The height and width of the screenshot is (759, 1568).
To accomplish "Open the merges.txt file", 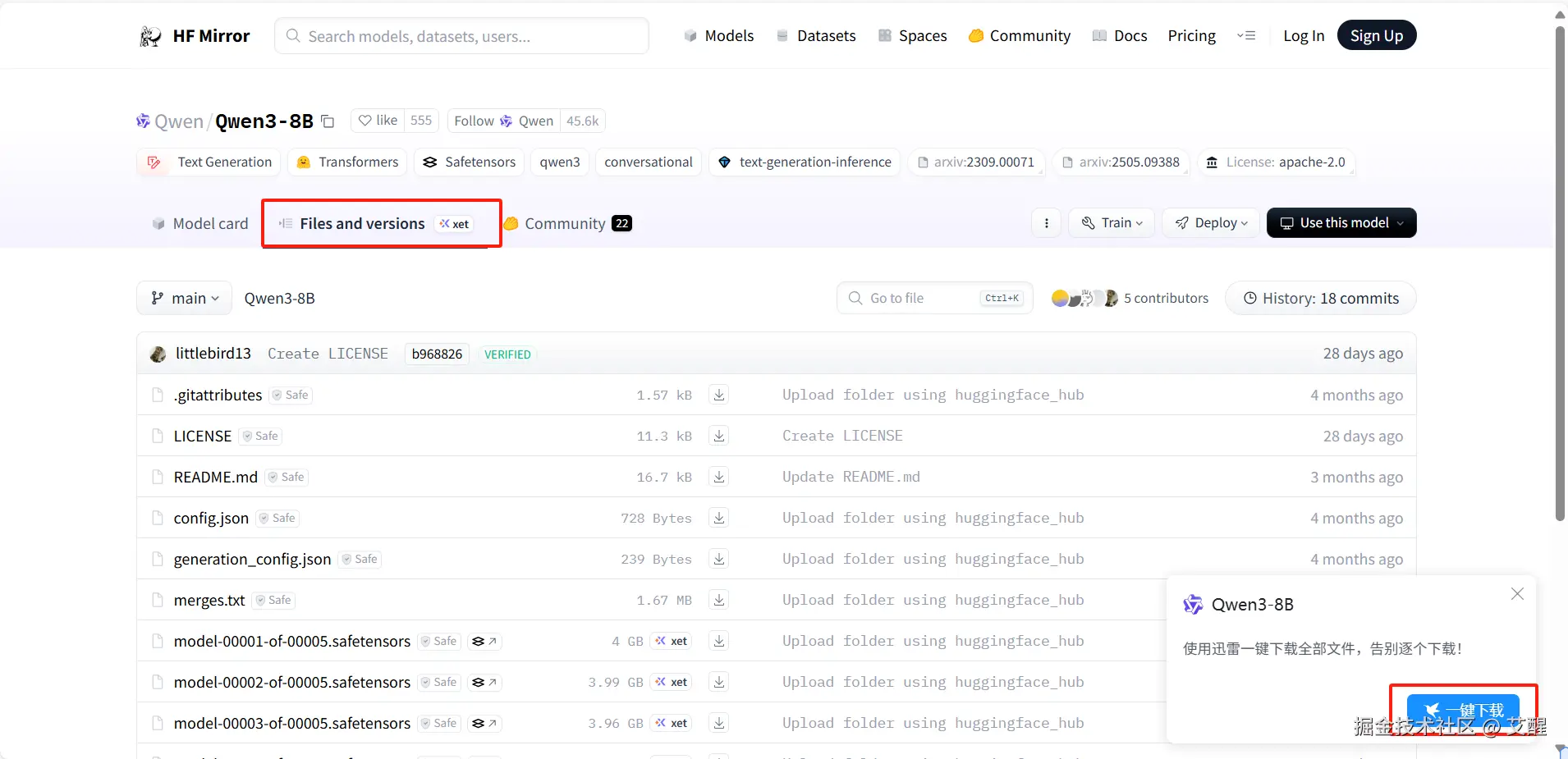I will [209, 601].
